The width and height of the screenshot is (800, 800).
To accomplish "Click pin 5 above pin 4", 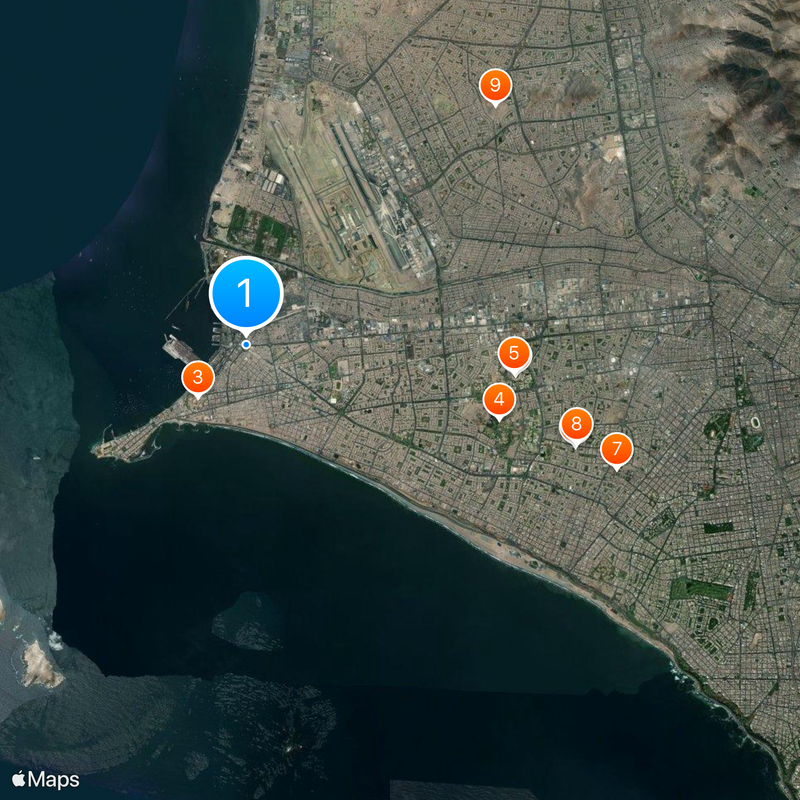I will 515,352.
